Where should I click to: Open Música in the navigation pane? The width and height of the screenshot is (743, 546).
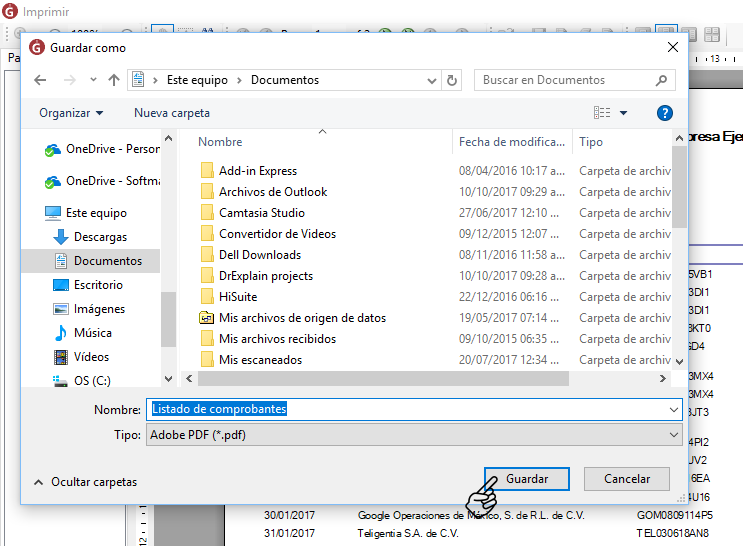pos(92,332)
